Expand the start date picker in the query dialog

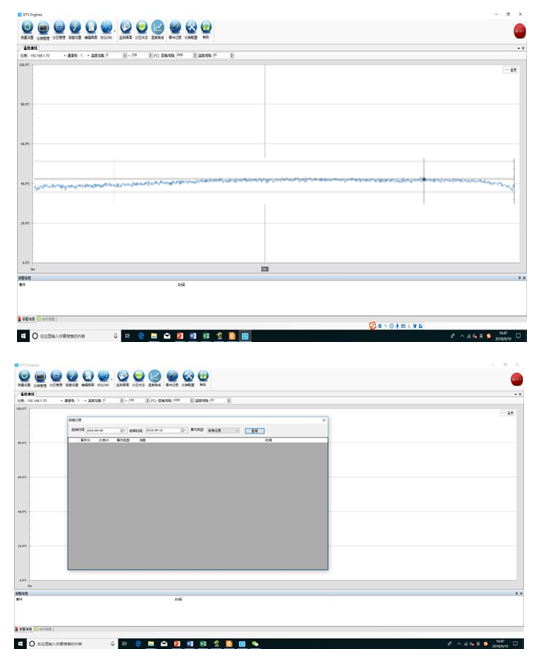[123, 431]
